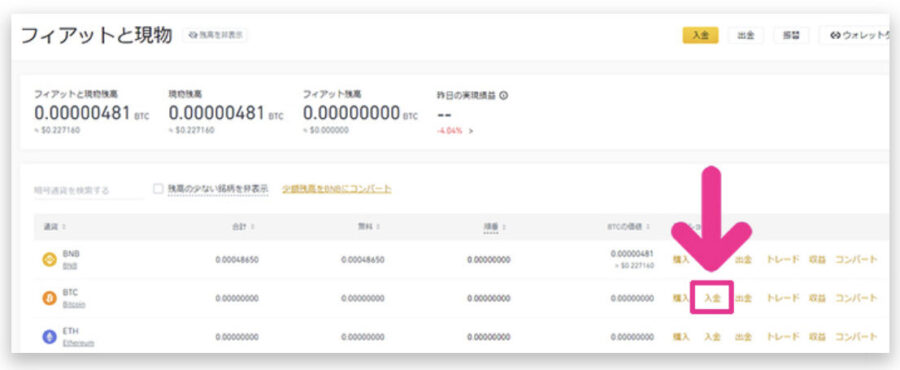Click the 現物残高 0.00000481 BTC value
This screenshot has width=900, height=370.
click(226, 113)
